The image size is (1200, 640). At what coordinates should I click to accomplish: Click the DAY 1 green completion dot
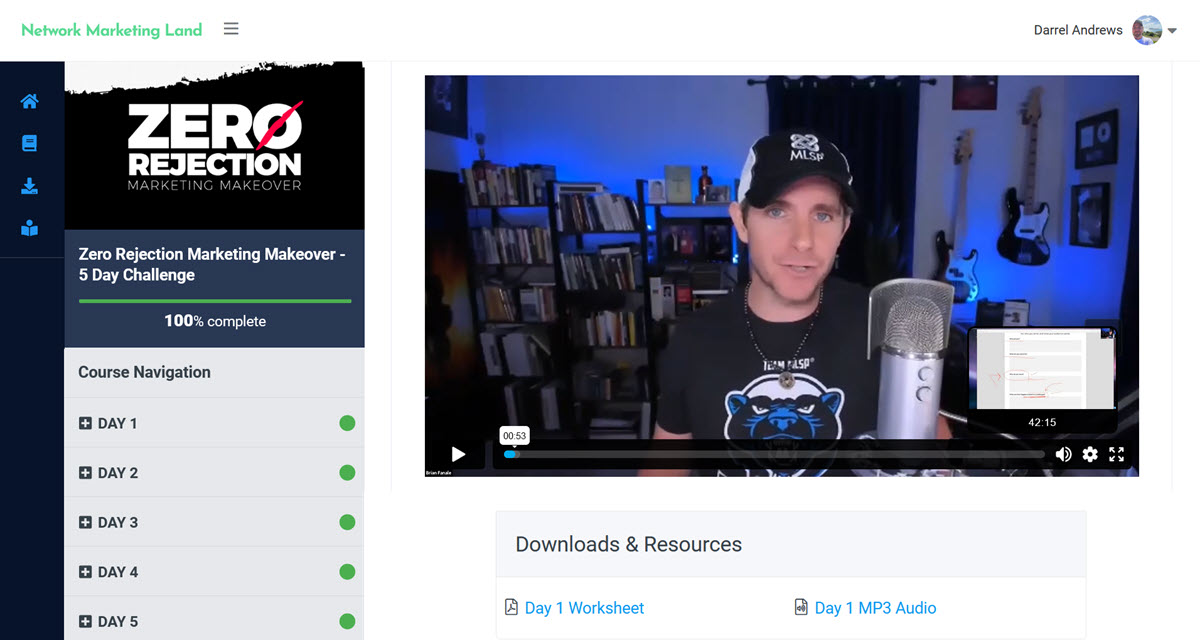(347, 423)
